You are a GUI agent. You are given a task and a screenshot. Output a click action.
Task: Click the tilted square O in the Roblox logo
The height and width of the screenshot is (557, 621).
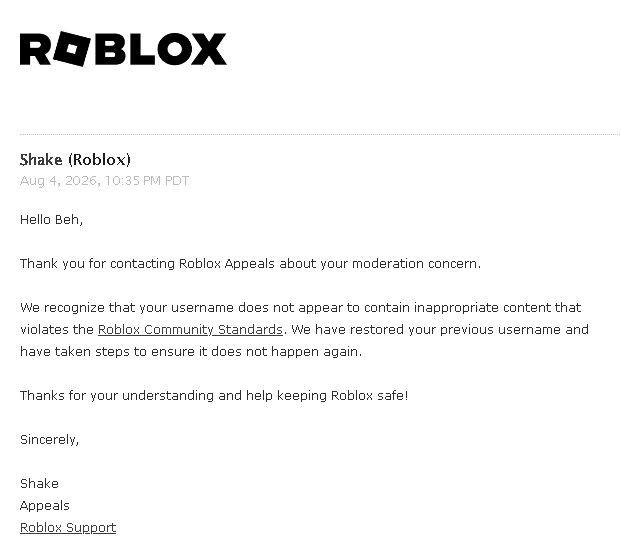pos(72,49)
